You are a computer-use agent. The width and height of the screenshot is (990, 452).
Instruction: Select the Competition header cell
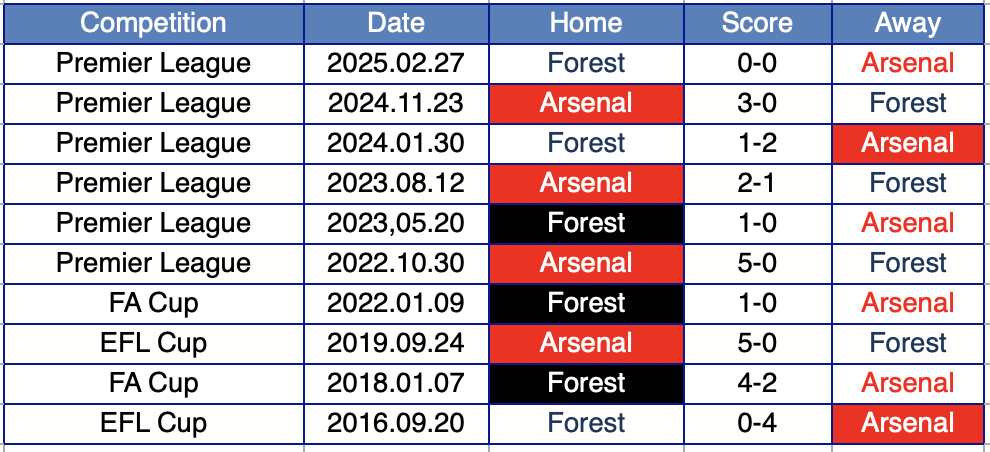pyautogui.click(x=153, y=23)
